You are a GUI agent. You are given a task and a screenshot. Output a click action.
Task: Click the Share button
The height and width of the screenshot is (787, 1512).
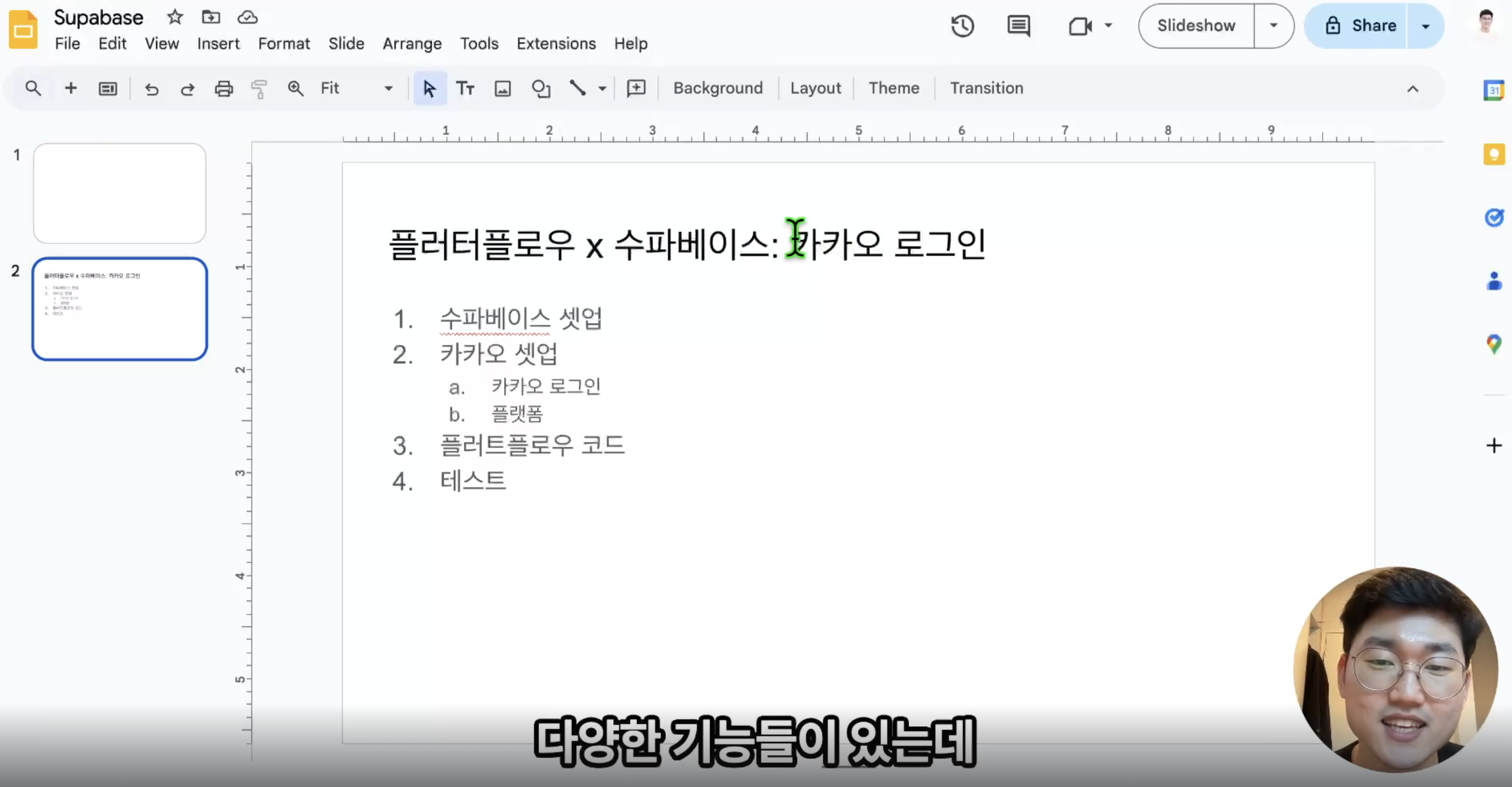click(1356, 26)
